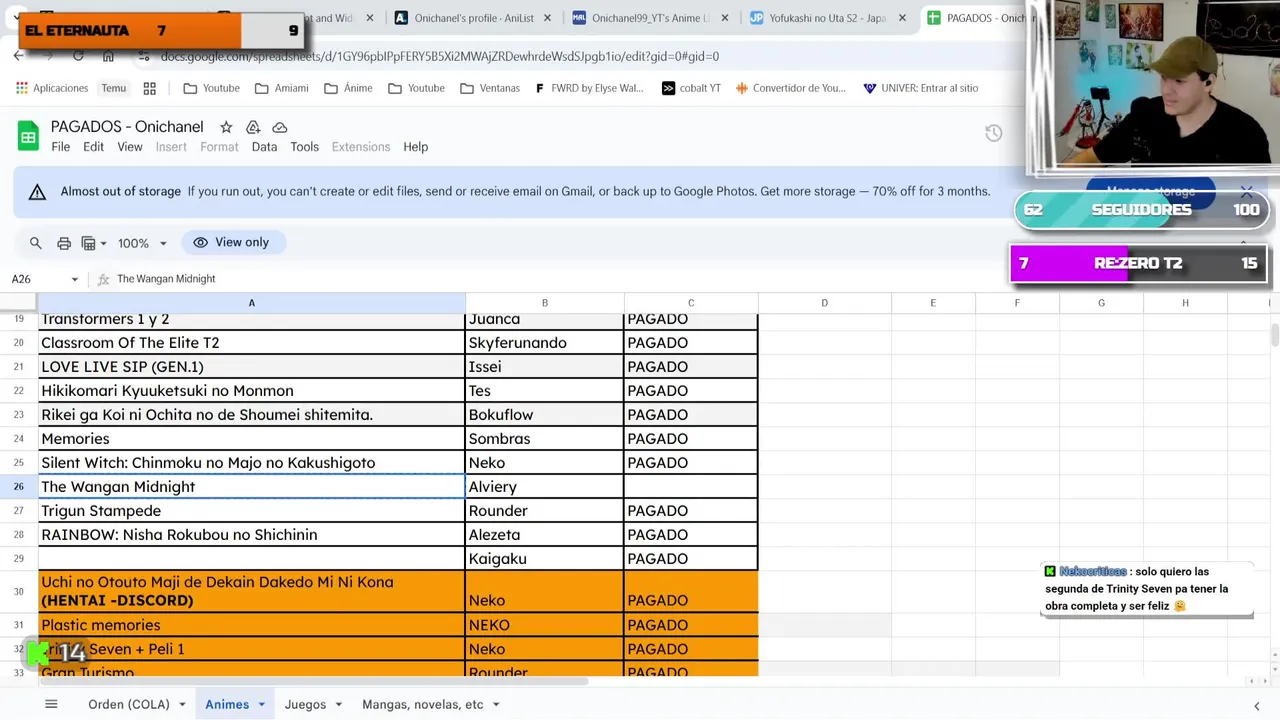Open the Convertidor de You... bookmark
Screen dimensions: 1280x720
tap(790, 88)
